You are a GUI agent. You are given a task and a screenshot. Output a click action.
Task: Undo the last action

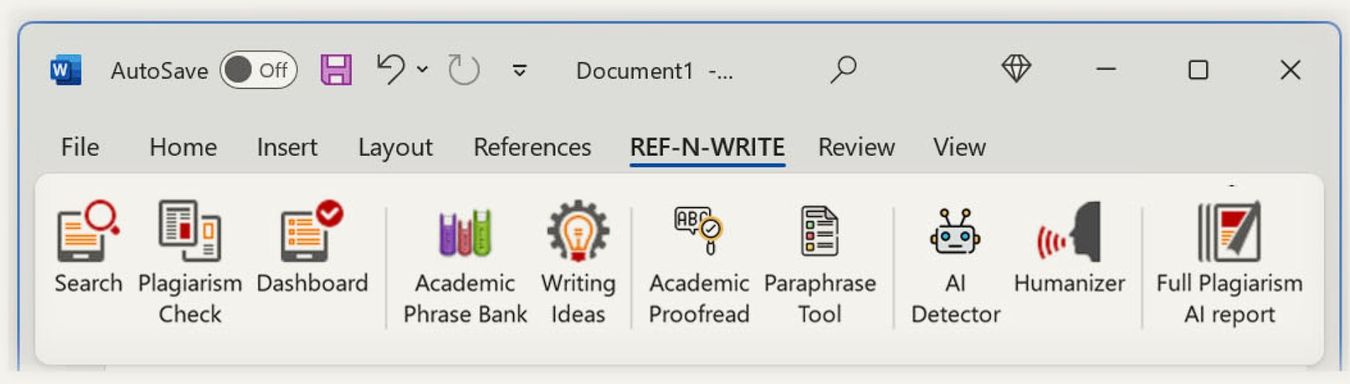coord(391,69)
